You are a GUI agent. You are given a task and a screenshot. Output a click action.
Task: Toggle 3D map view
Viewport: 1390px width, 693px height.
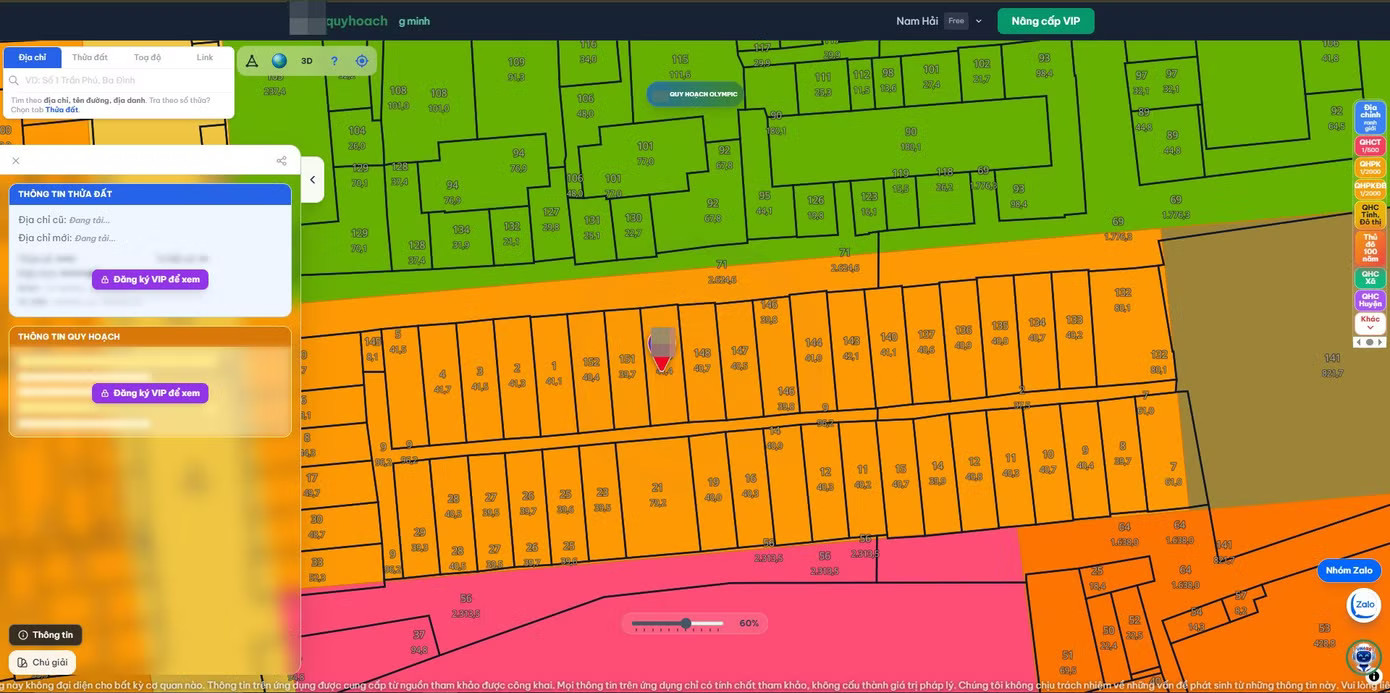point(307,61)
